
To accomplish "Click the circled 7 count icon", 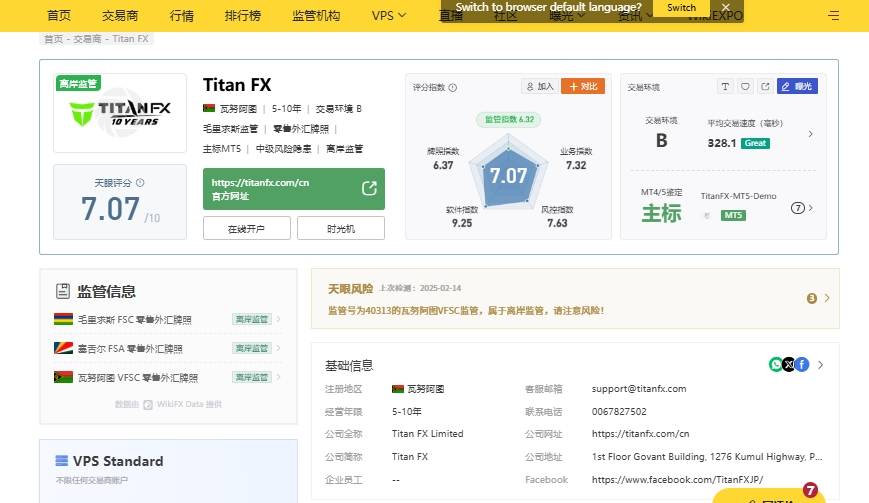I will point(798,208).
